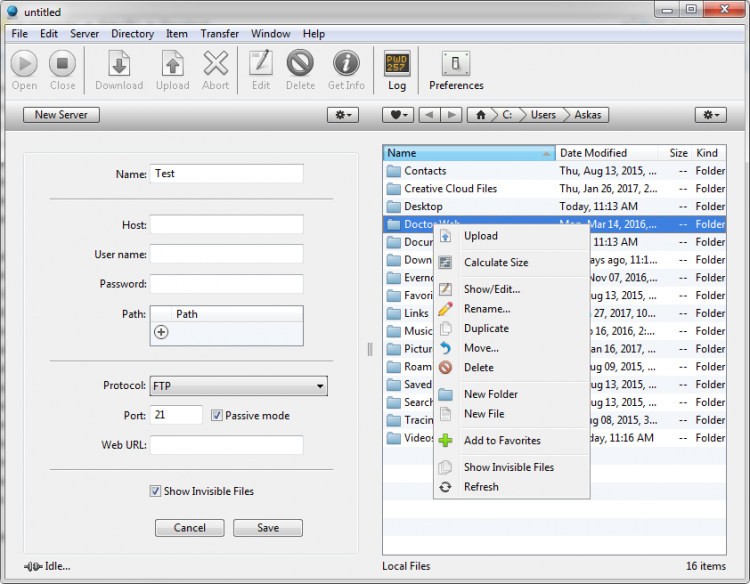Screen dimensions: 750x584
Task: Expand the Protocol FTP dropdown
Action: click(x=239, y=386)
